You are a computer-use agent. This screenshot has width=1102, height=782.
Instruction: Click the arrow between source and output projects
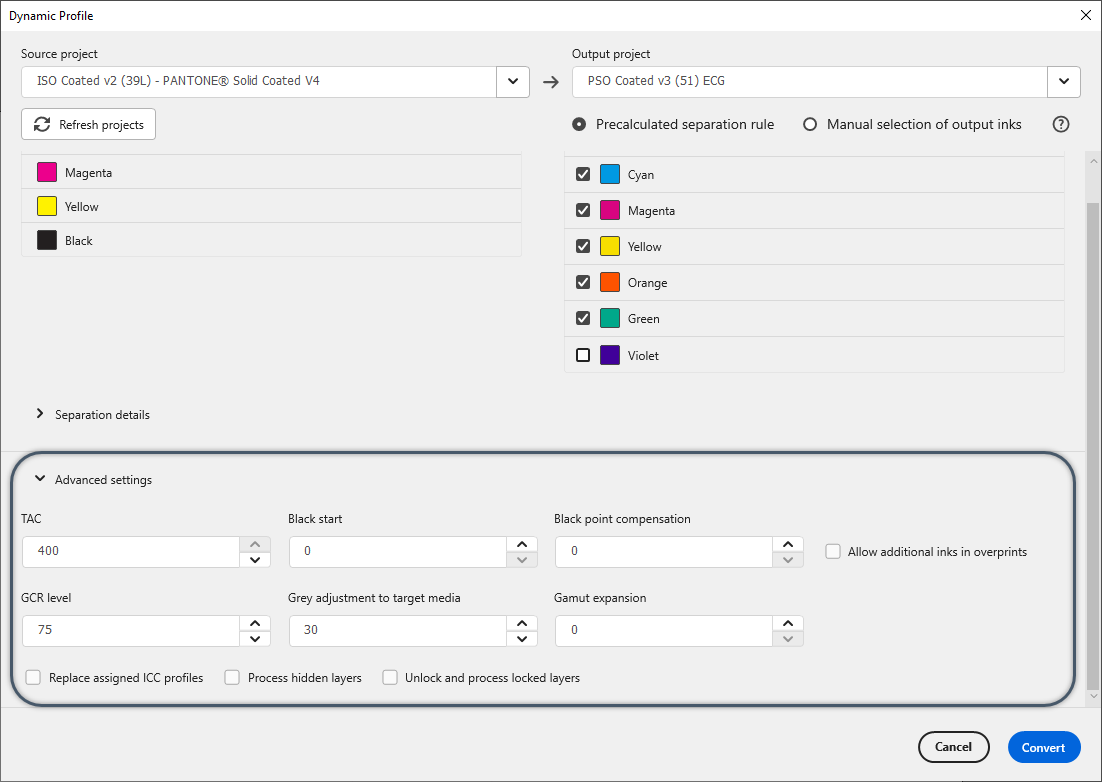point(550,82)
